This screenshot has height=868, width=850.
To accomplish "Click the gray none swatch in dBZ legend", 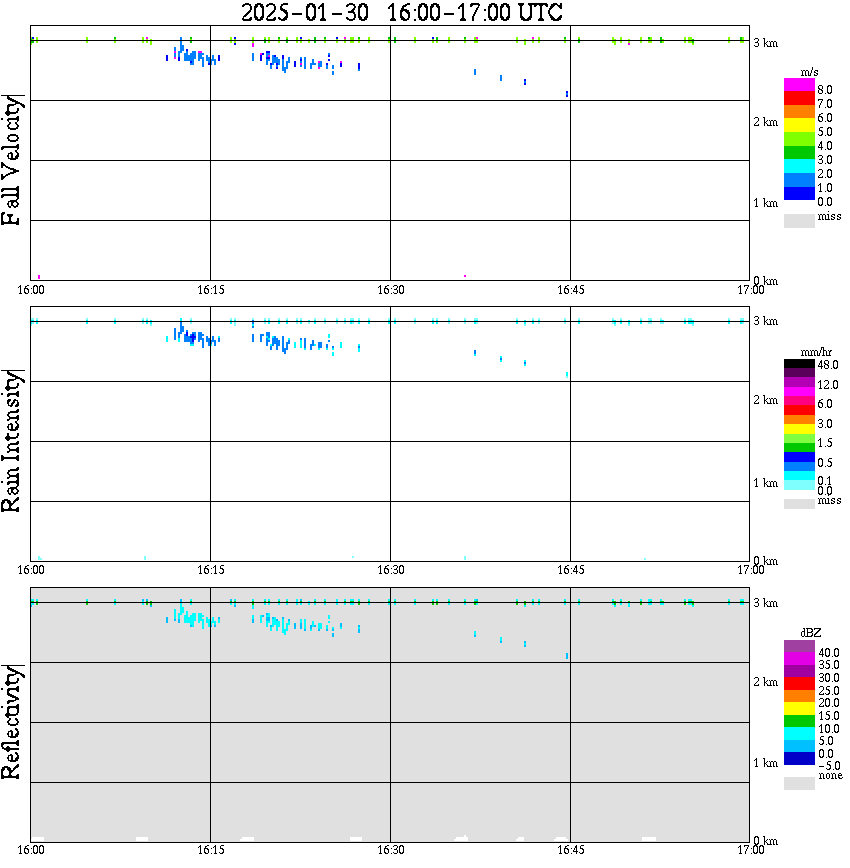I will [x=799, y=783].
